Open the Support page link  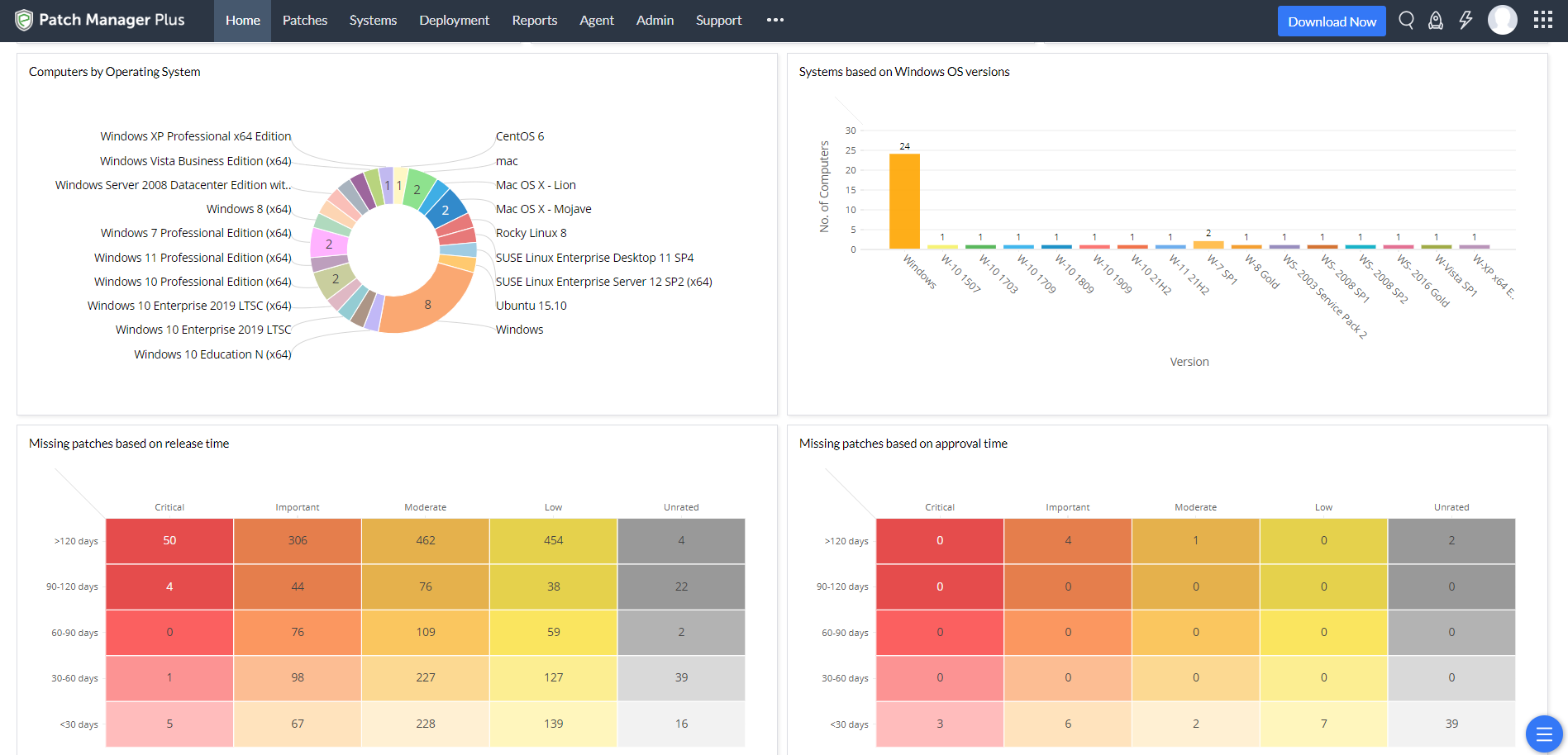[717, 20]
